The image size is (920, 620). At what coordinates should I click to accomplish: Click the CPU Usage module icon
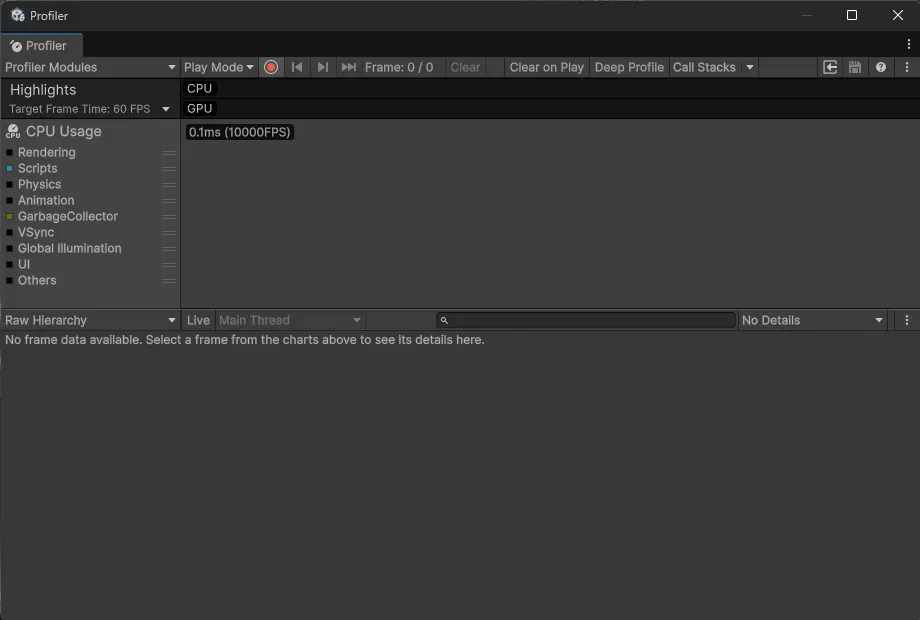click(x=12, y=131)
